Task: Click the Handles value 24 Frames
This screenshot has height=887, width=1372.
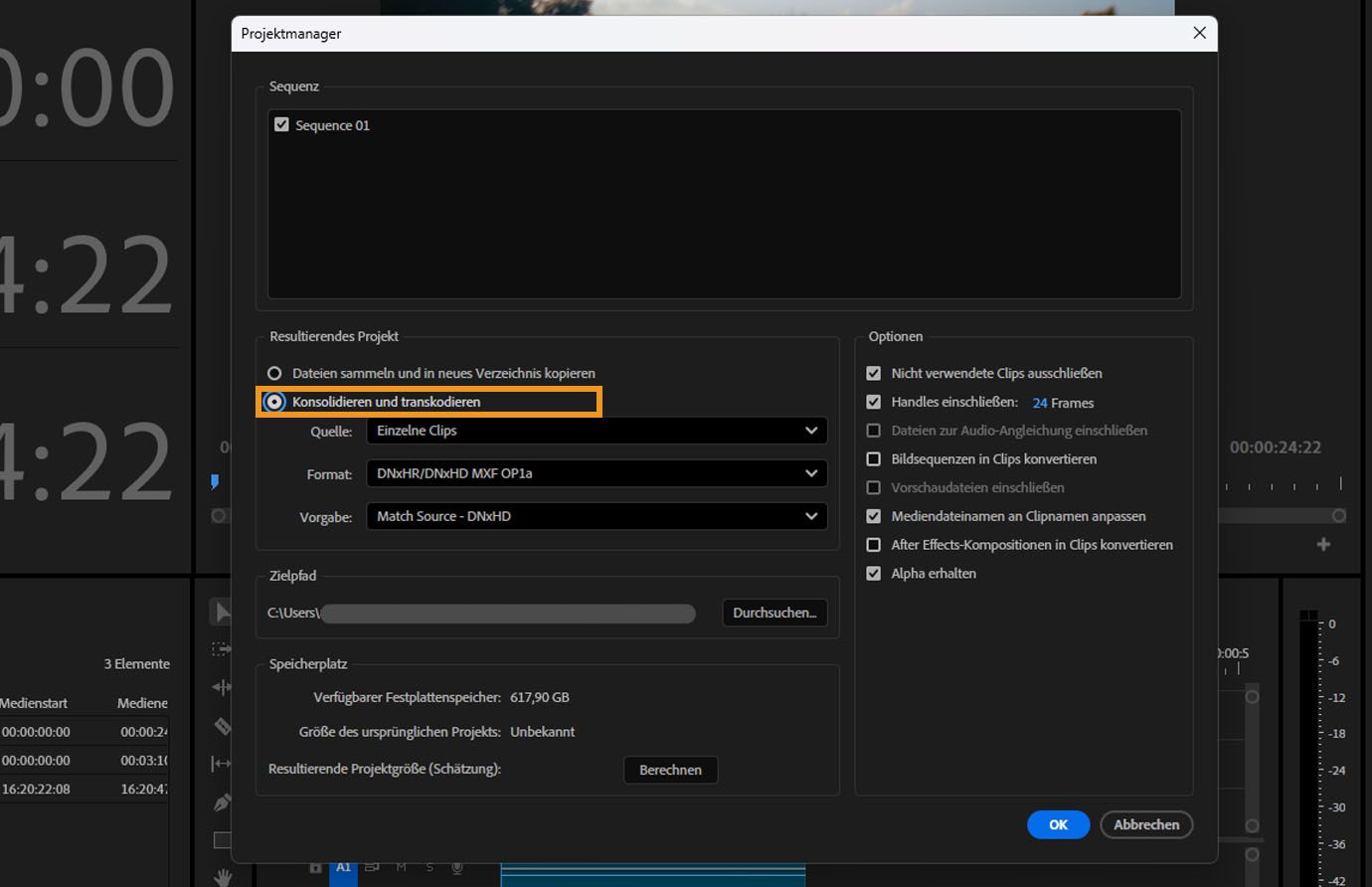Action: click(1040, 403)
